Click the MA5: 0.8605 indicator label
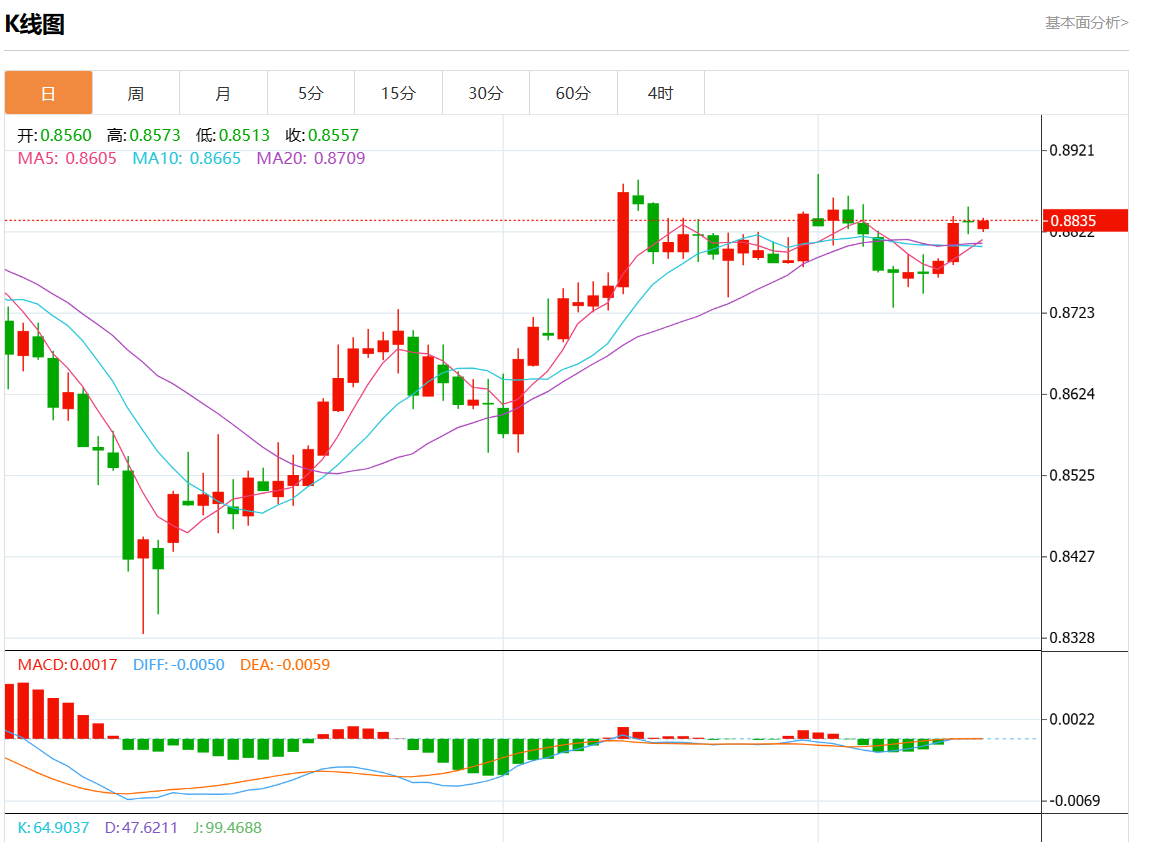 coord(67,158)
